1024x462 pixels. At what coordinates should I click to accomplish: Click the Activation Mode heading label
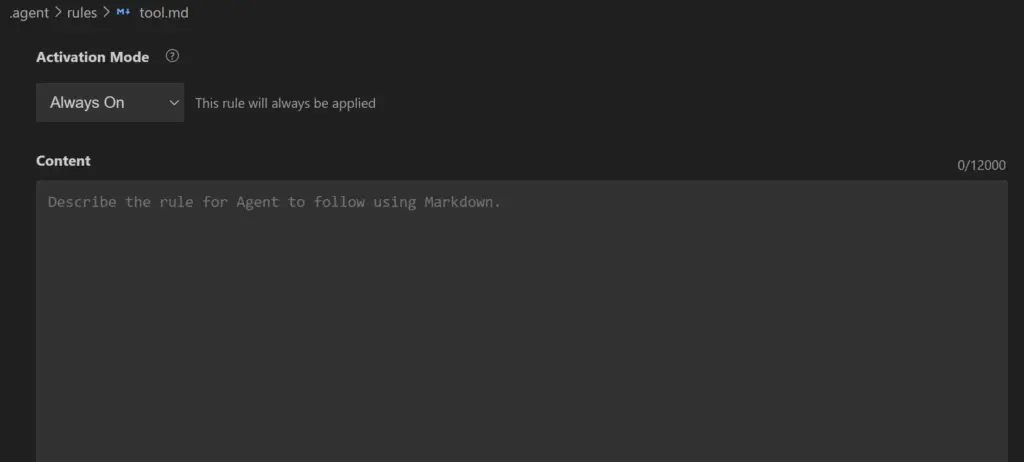click(x=92, y=57)
